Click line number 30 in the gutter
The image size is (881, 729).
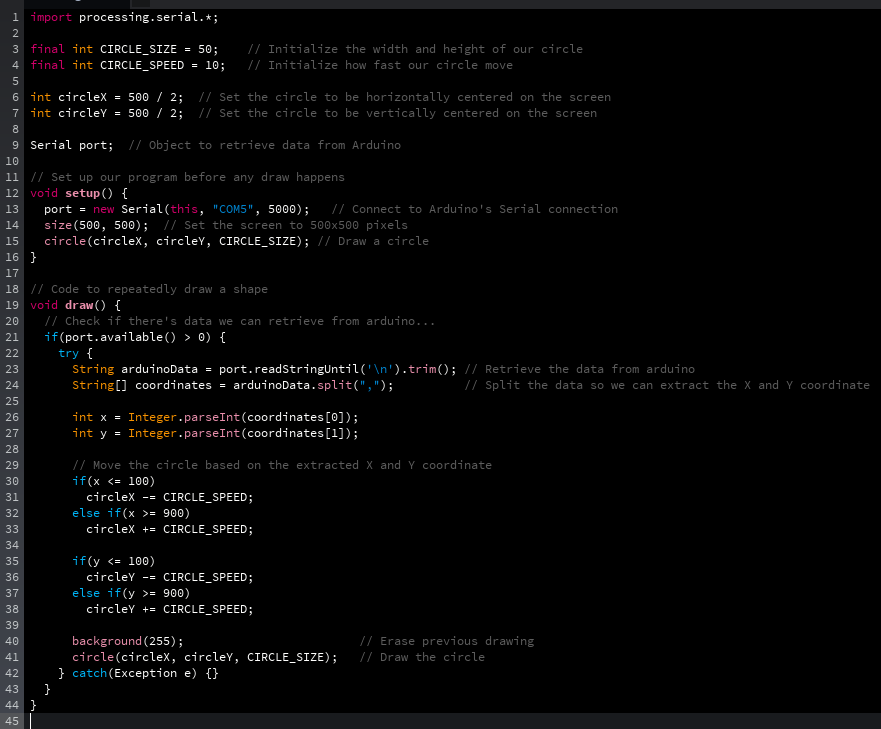tap(12, 481)
